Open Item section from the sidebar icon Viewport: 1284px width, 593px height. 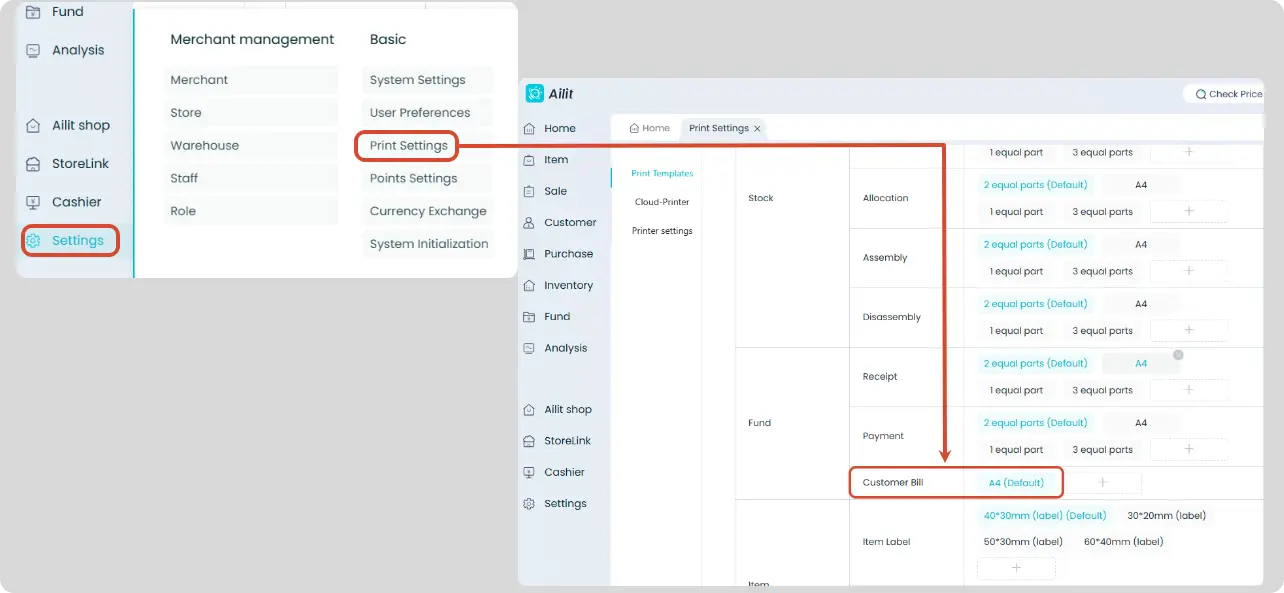tap(529, 160)
